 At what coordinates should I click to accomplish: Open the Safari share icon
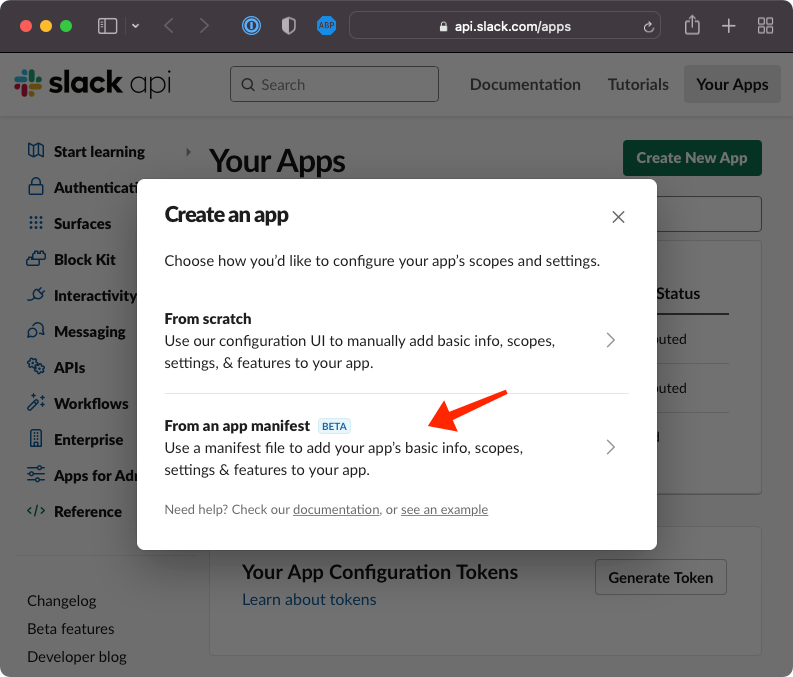pos(692,25)
